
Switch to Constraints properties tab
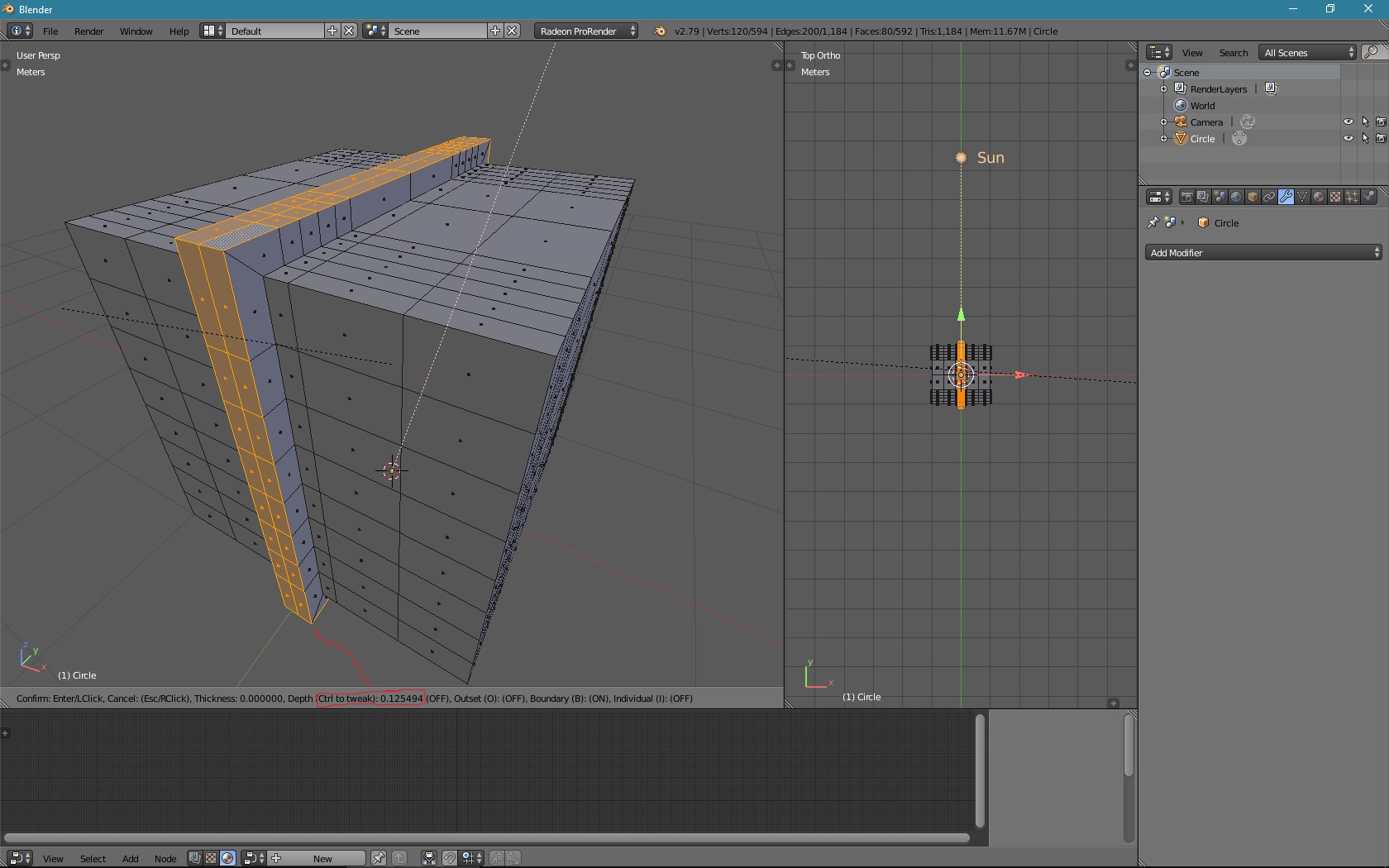pos(1269,196)
